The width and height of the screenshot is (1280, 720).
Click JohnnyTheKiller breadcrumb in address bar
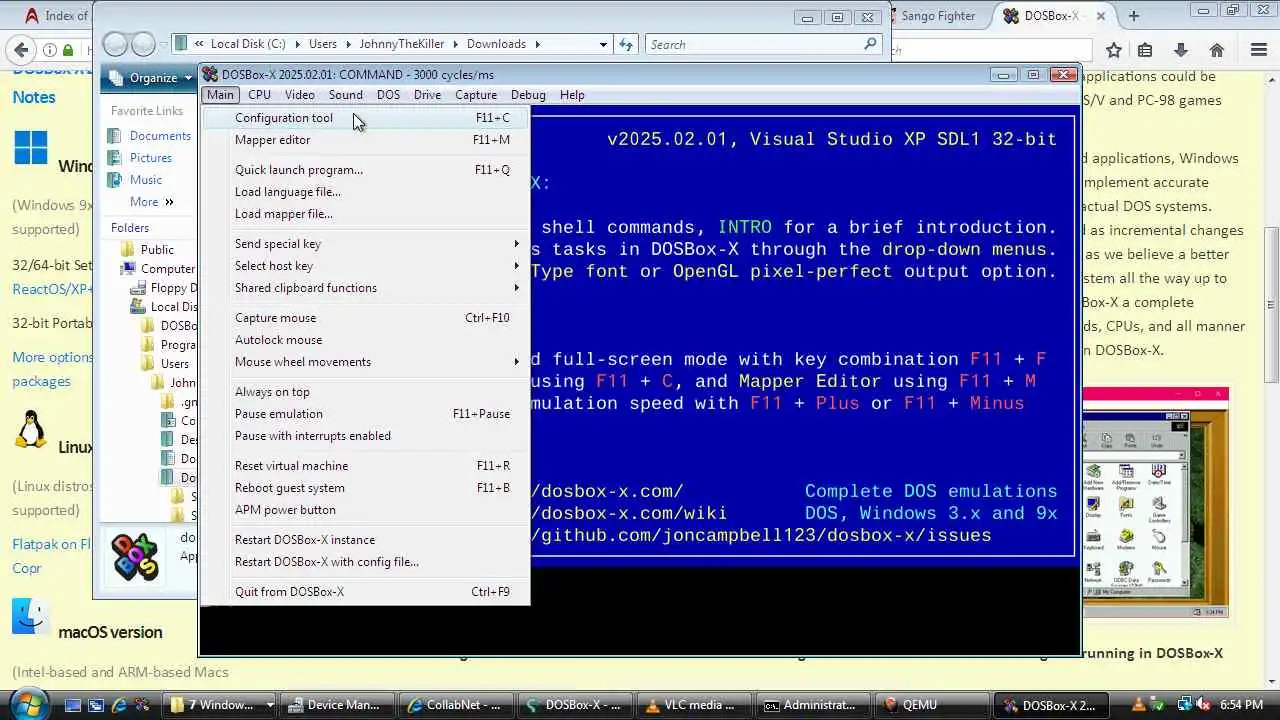(400, 44)
